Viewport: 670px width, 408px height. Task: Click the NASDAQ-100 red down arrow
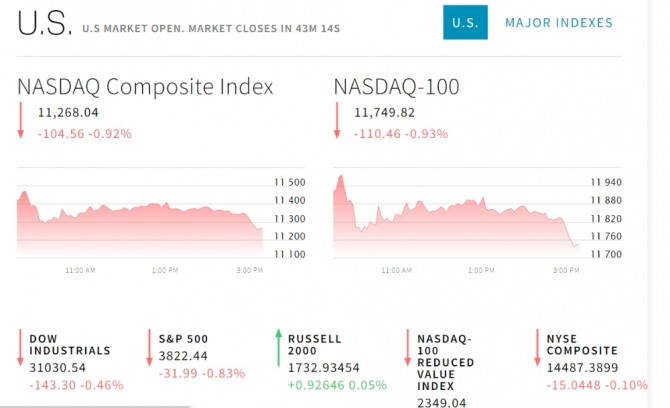coord(337,122)
